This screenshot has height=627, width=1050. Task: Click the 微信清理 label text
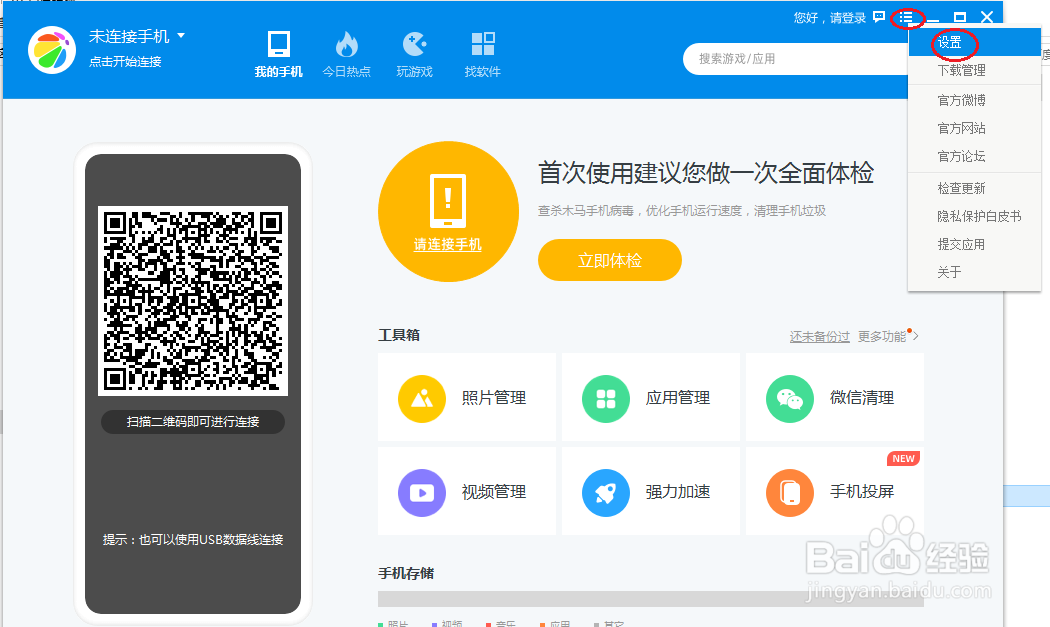tap(862, 398)
